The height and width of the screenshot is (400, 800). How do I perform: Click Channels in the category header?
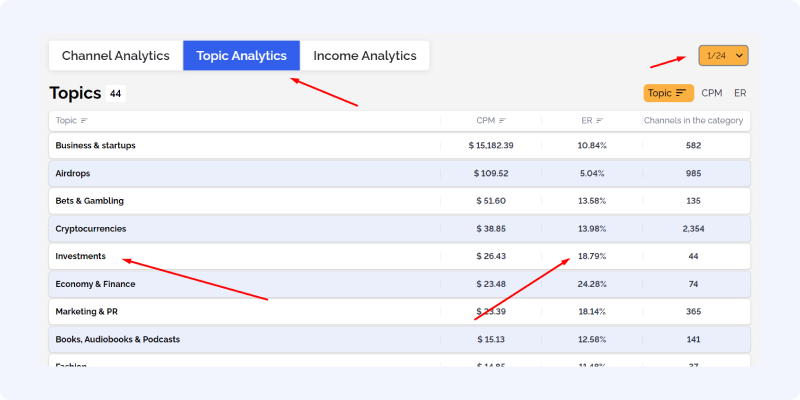pos(693,121)
